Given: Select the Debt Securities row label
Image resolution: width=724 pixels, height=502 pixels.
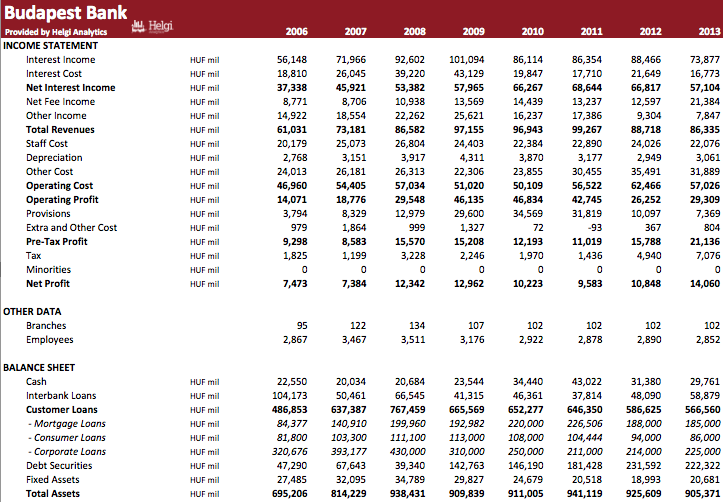Looking at the screenshot, I should pos(59,466).
